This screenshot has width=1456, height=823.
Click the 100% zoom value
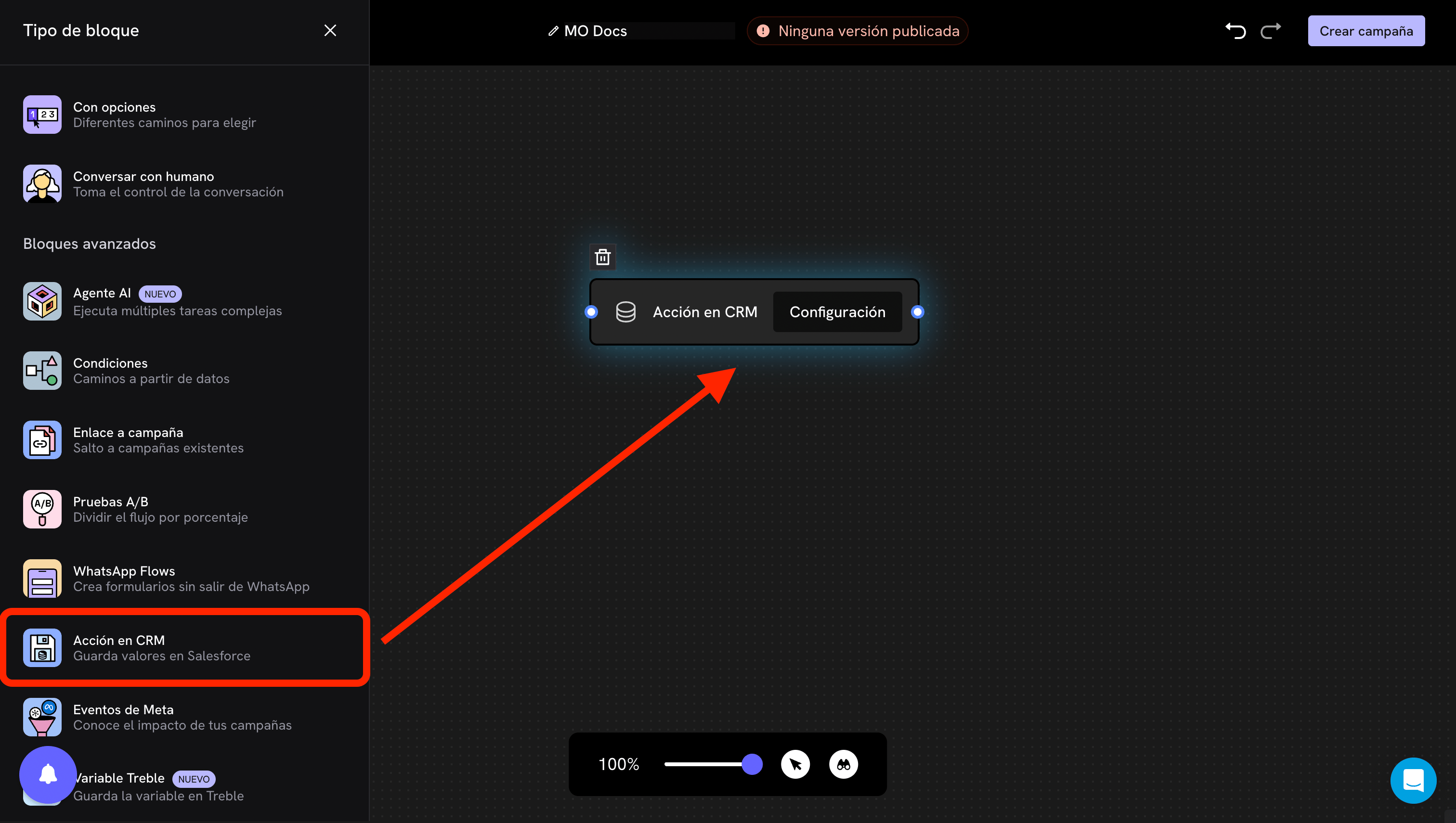click(619, 765)
